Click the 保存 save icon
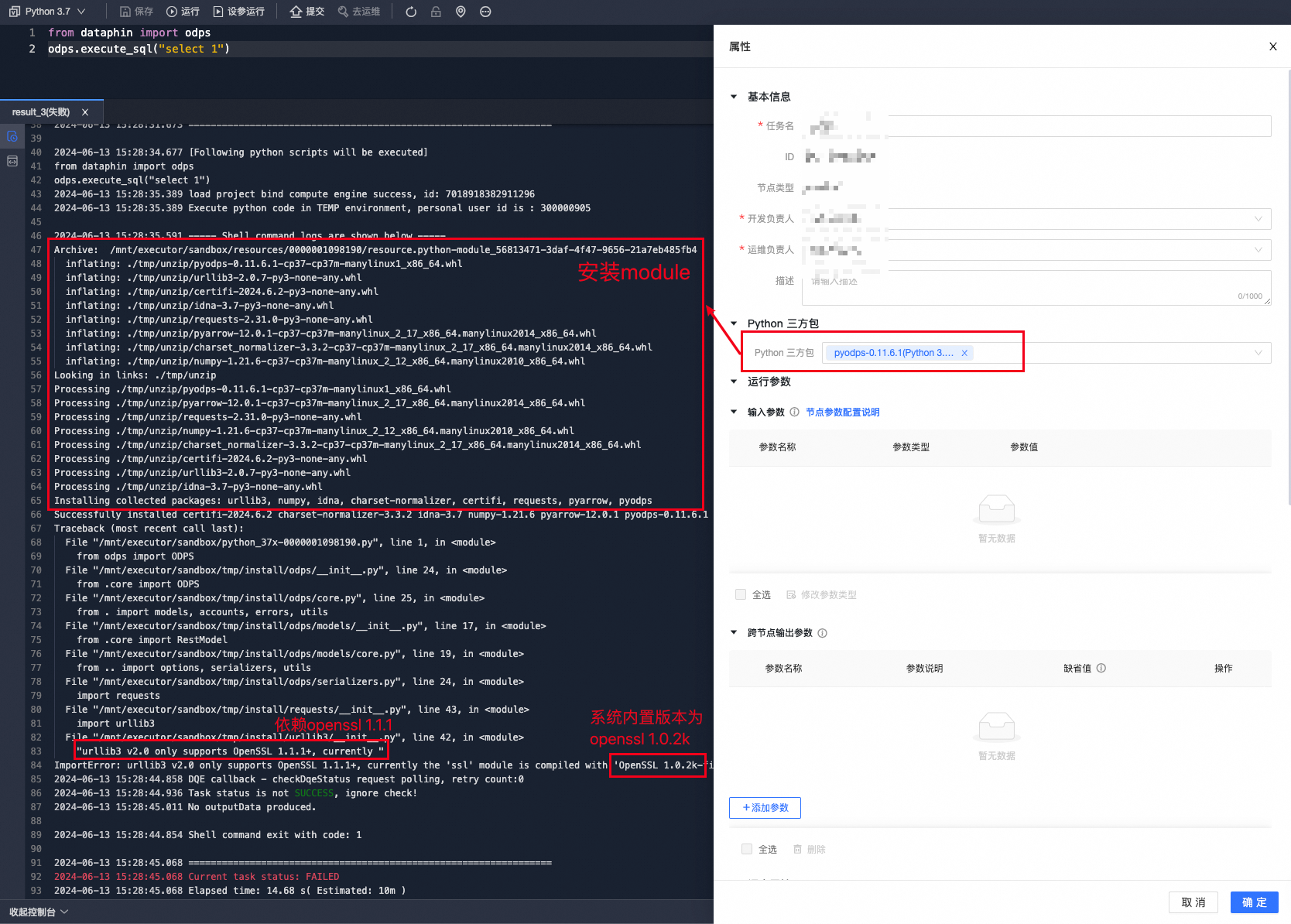 pos(126,11)
